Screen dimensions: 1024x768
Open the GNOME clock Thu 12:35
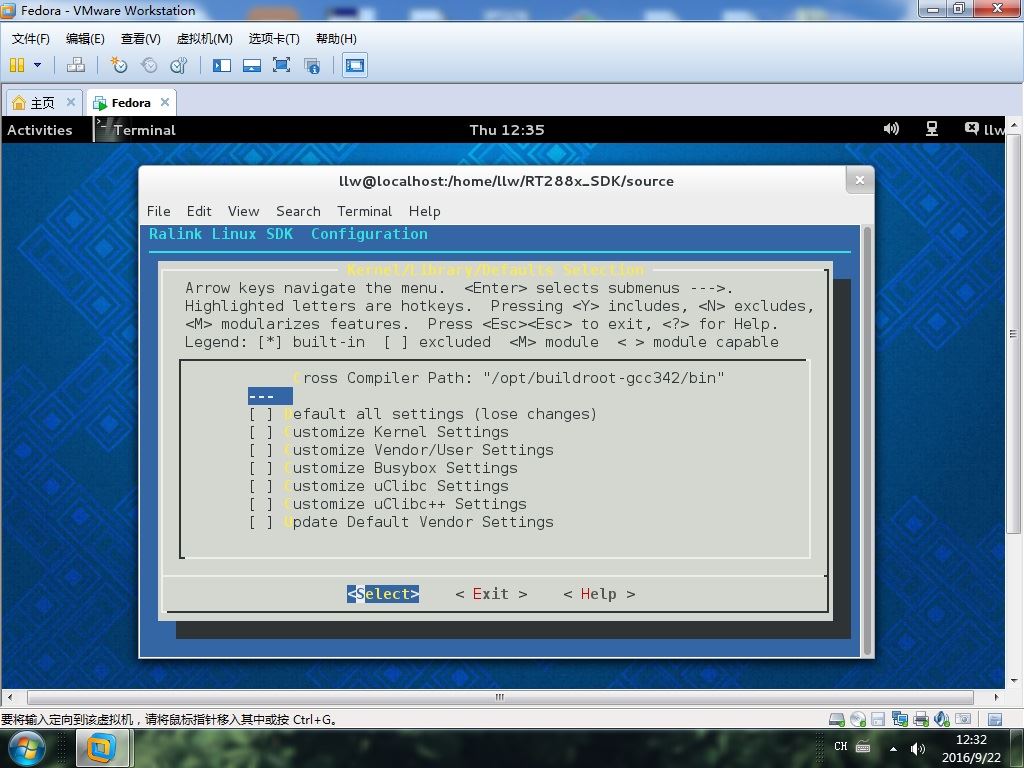pos(507,130)
